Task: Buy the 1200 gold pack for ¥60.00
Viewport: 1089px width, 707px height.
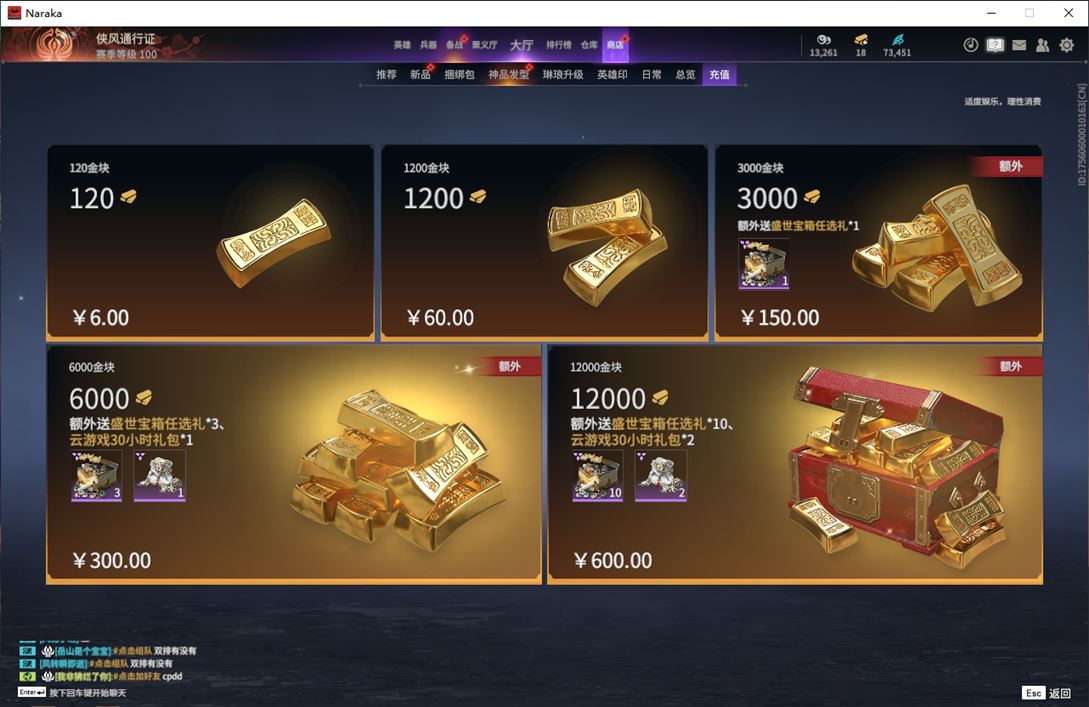Action: pyautogui.click(x=544, y=242)
